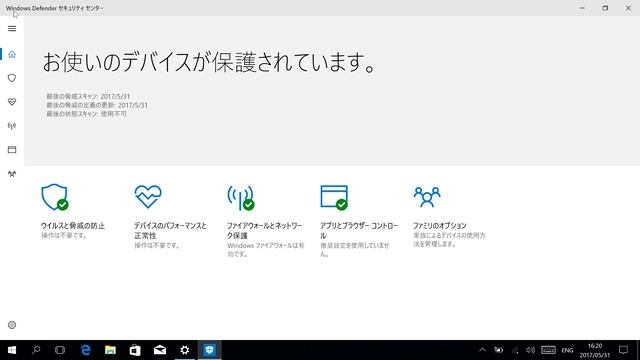Viewport: 640px width, 360px height.
Task: Open settings gear at sidebar bottom
Action: [12, 325]
